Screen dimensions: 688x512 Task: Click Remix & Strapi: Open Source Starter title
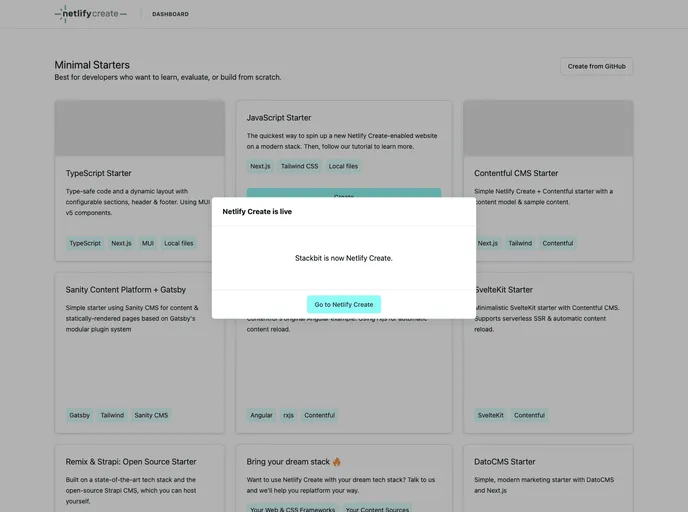[131, 462]
